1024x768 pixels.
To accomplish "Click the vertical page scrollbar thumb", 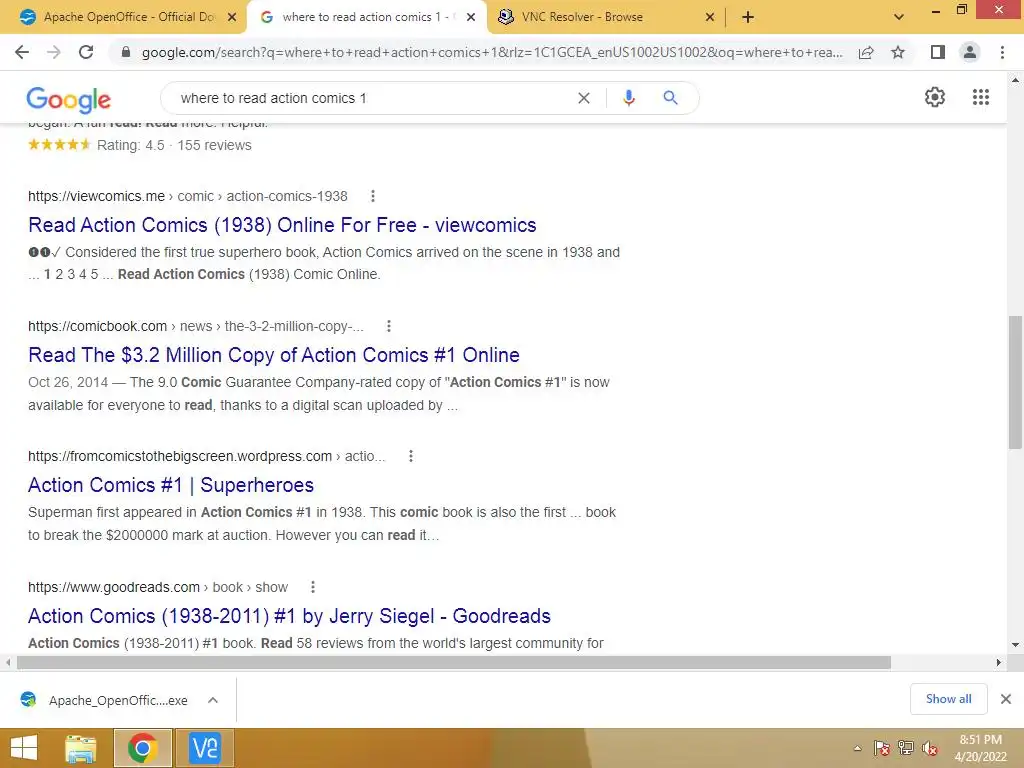I will pos(1015,382).
